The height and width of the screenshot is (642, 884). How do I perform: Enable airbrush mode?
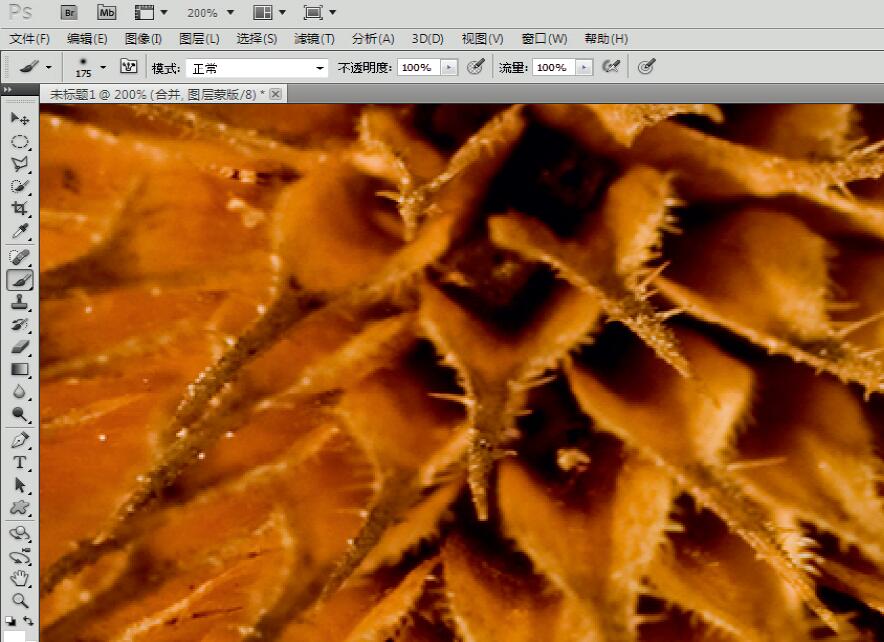point(611,67)
